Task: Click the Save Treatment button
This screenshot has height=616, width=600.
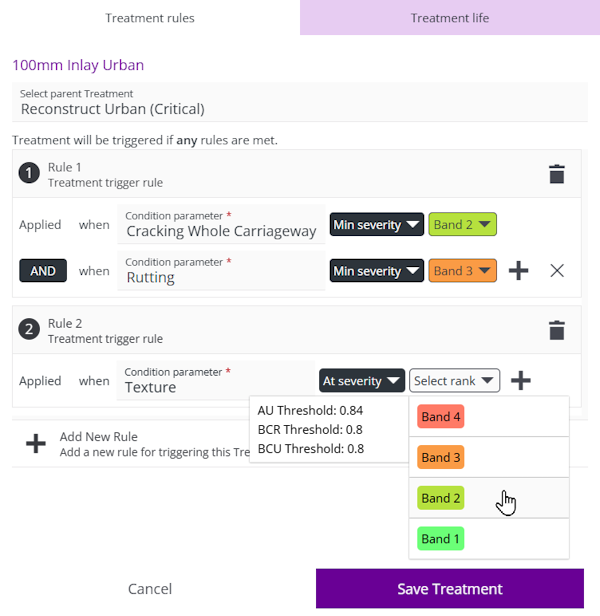Action: [x=449, y=589]
